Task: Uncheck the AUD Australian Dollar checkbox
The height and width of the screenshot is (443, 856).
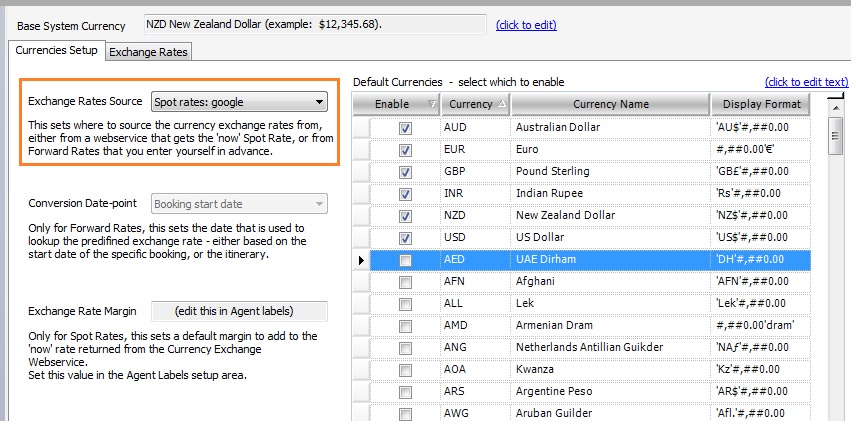Action: pyautogui.click(x=405, y=128)
